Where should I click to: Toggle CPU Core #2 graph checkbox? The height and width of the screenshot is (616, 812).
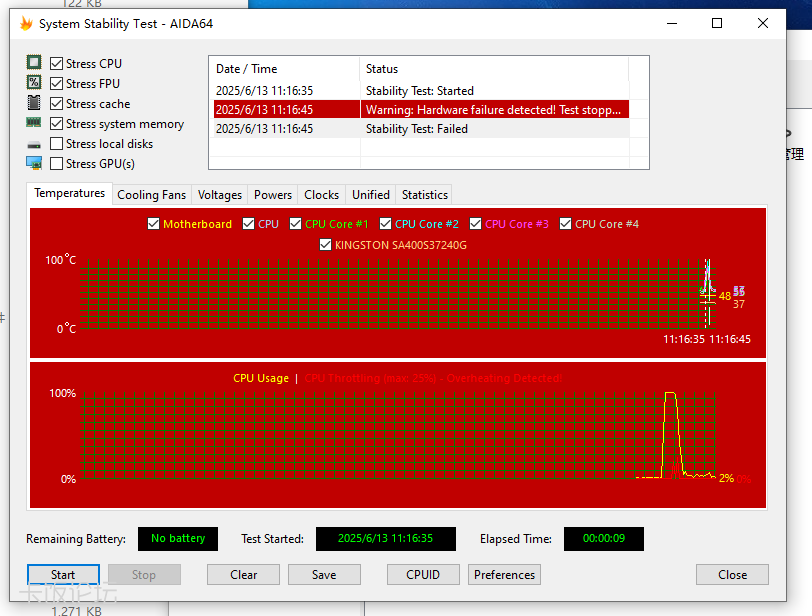pyautogui.click(x=385, y=224)
